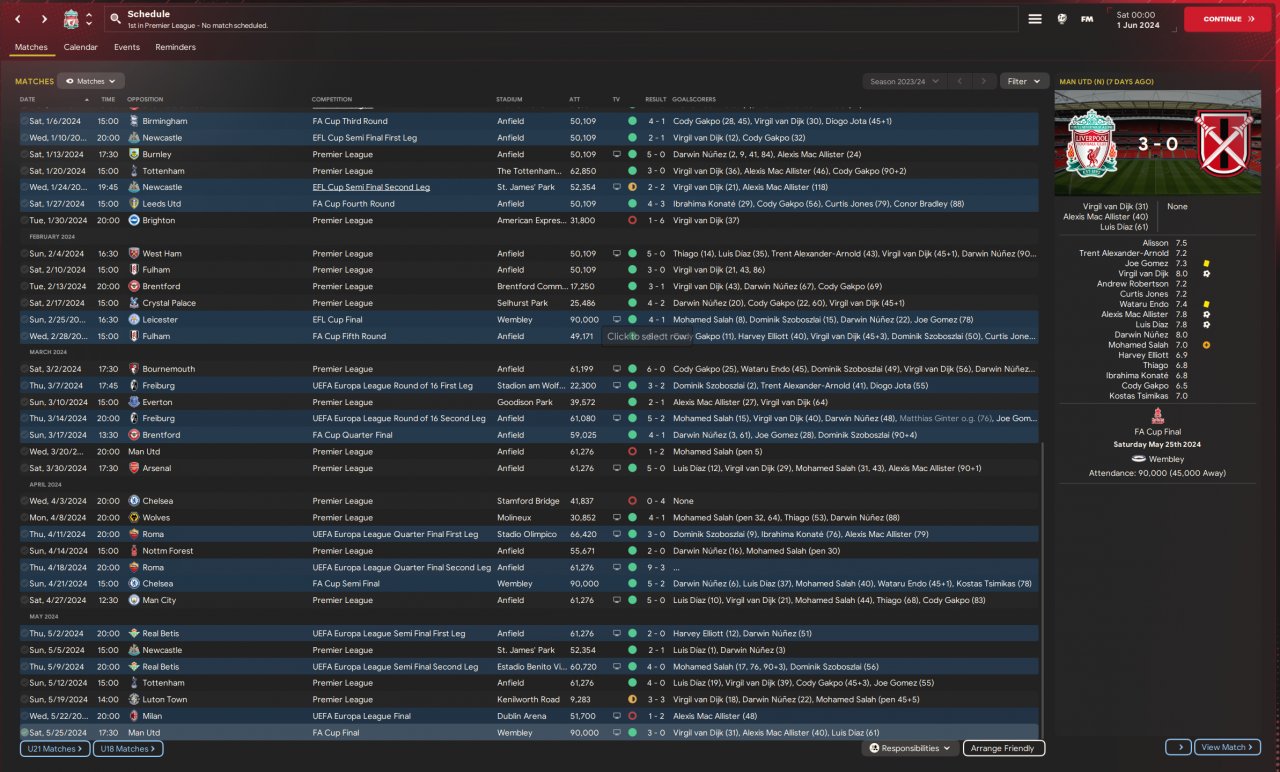Click the red Continue button

[x=1229, y=19]
